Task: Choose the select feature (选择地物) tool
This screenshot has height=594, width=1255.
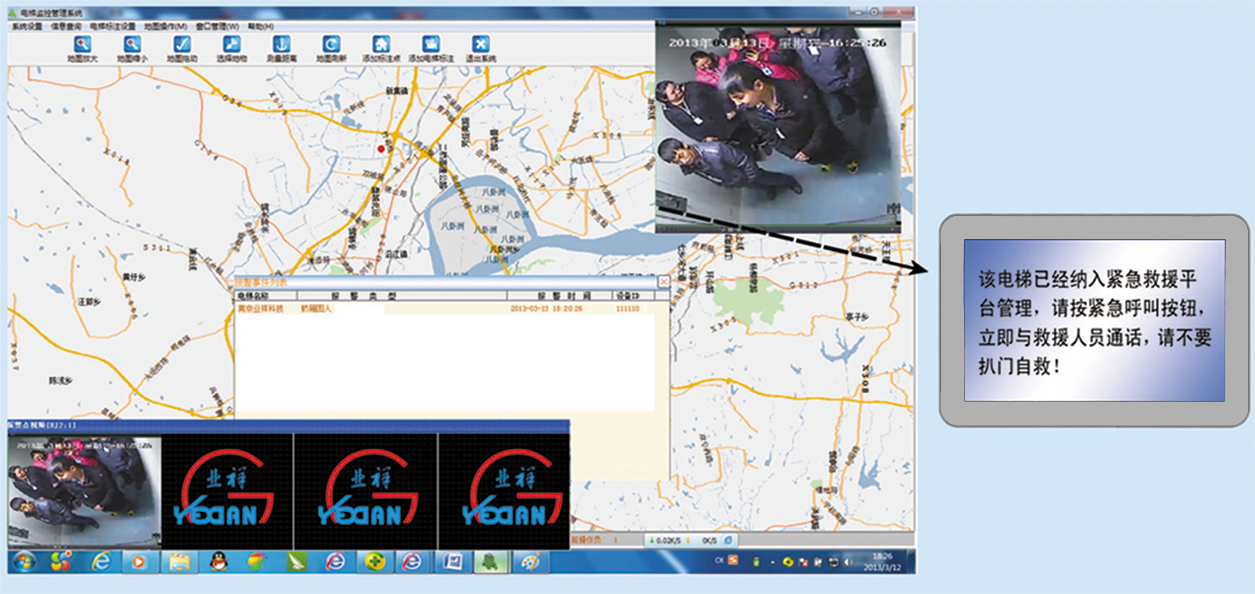Action: click(x=231, y=44)
